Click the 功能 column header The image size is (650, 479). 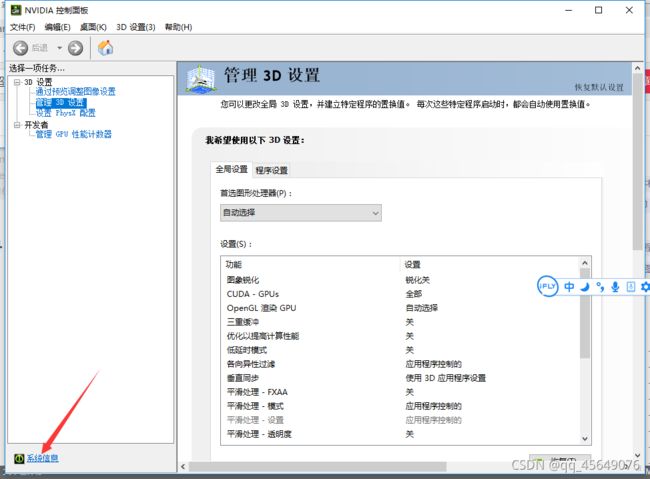tap(233, 265)
